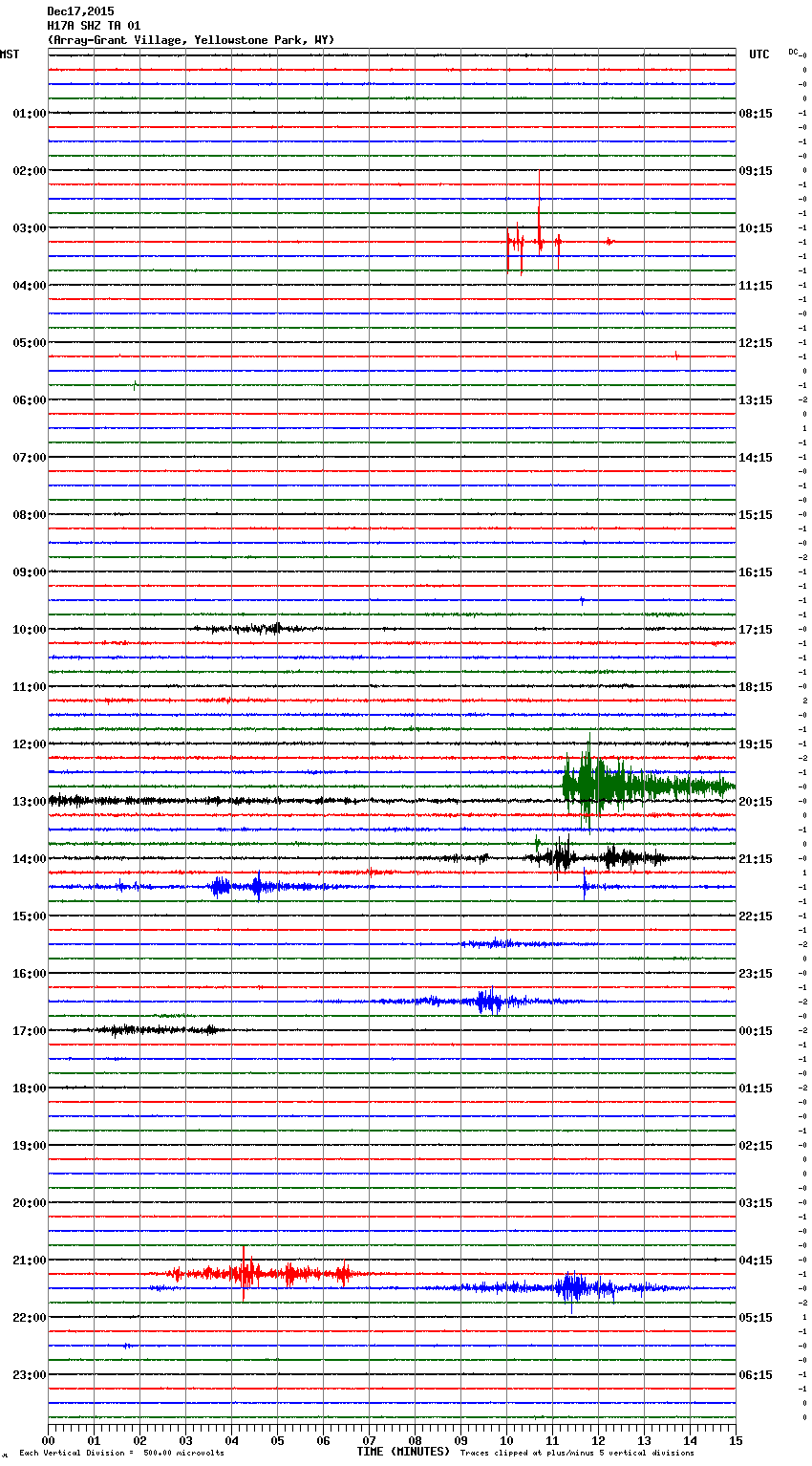
Task: Click the 09:15 UTC time label
Action: click(756, 171)
